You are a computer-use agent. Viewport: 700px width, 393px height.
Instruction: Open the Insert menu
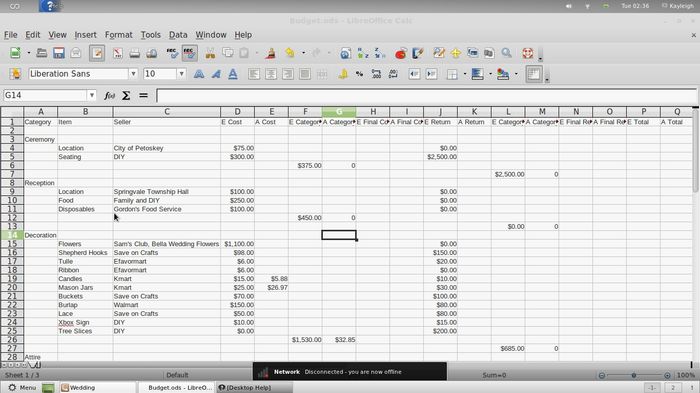click(85, 35)
